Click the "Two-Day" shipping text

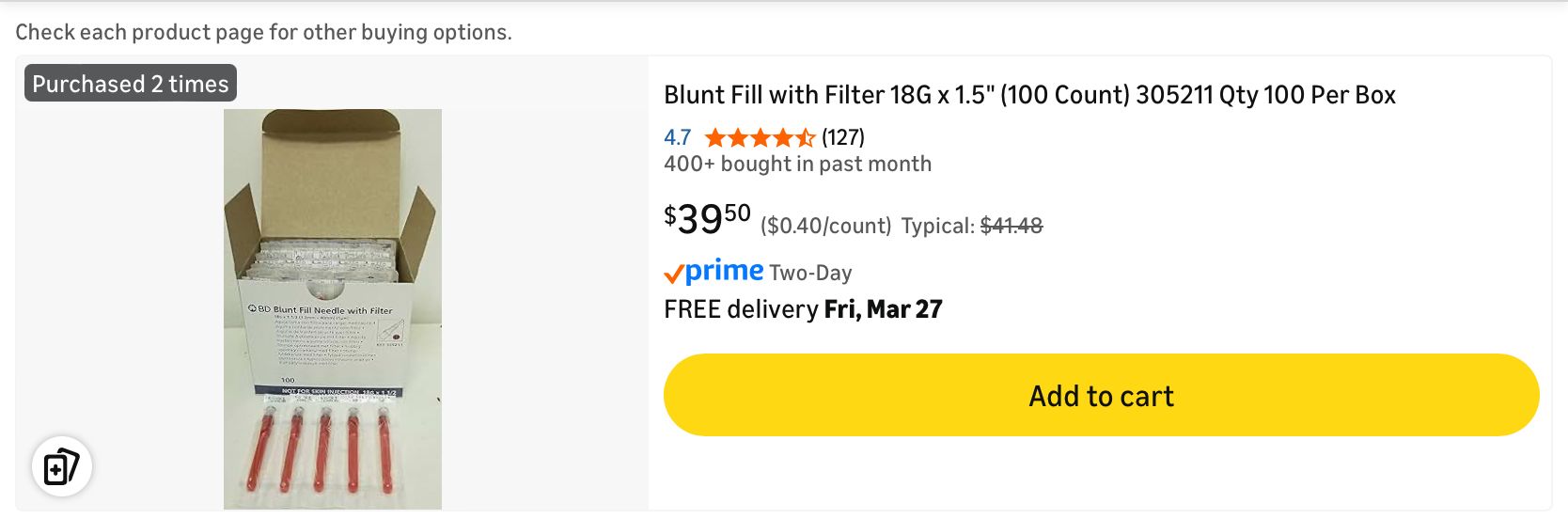click(x=810, y=273)
